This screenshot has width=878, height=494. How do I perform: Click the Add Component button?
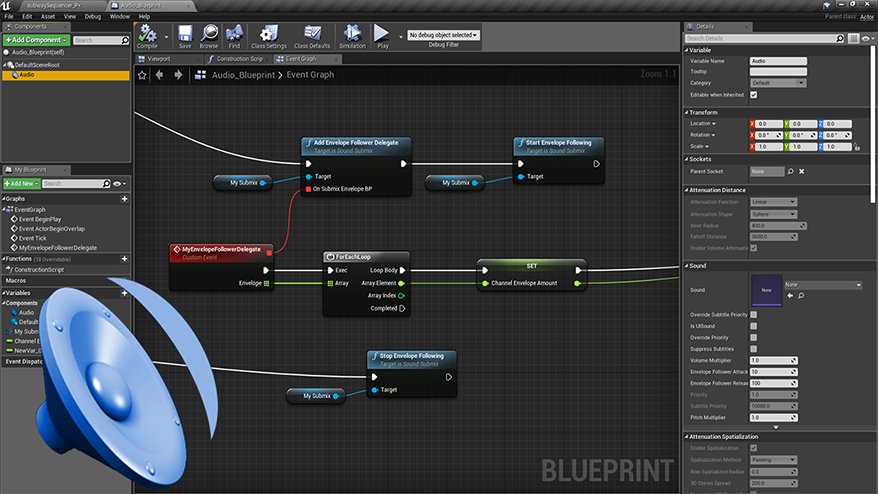click(x=36, y=40)
